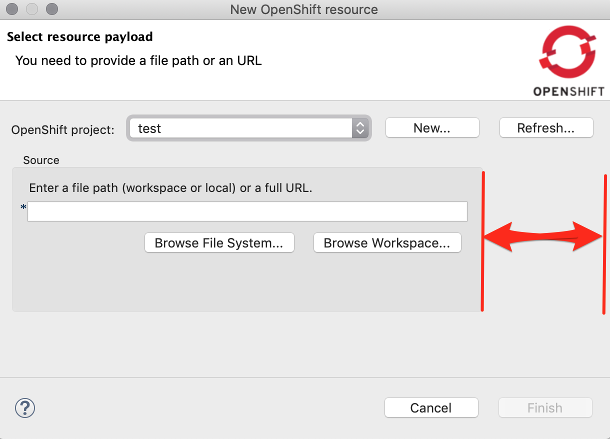Click the 'New OpenShift resource' title bar text

pyautogui.click(x=304, y=10)
